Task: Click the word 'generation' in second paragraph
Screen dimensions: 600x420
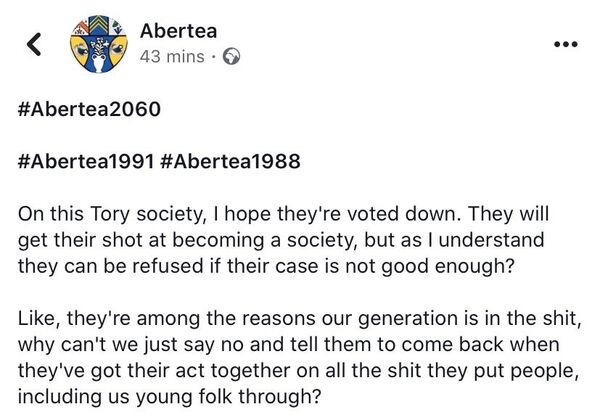Action: [x=391, y=318]
